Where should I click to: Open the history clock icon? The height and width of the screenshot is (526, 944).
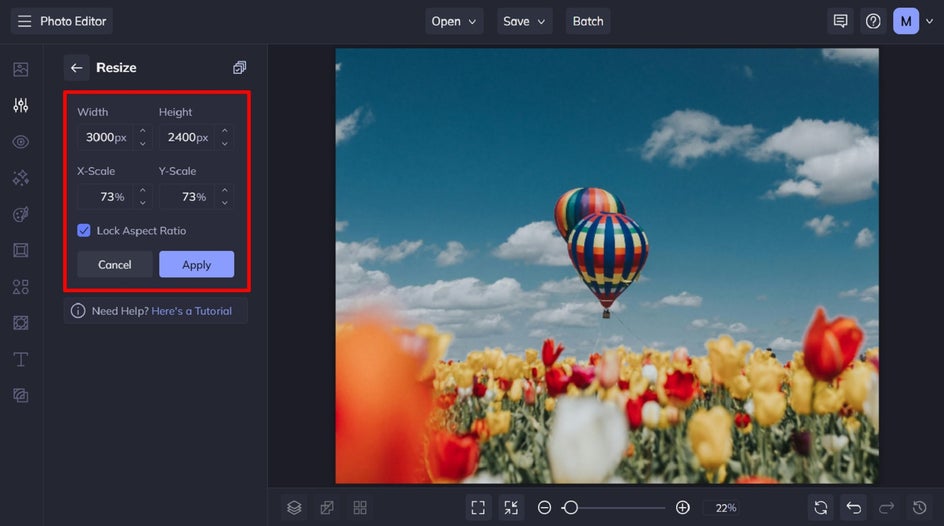[x=919, y=508]
